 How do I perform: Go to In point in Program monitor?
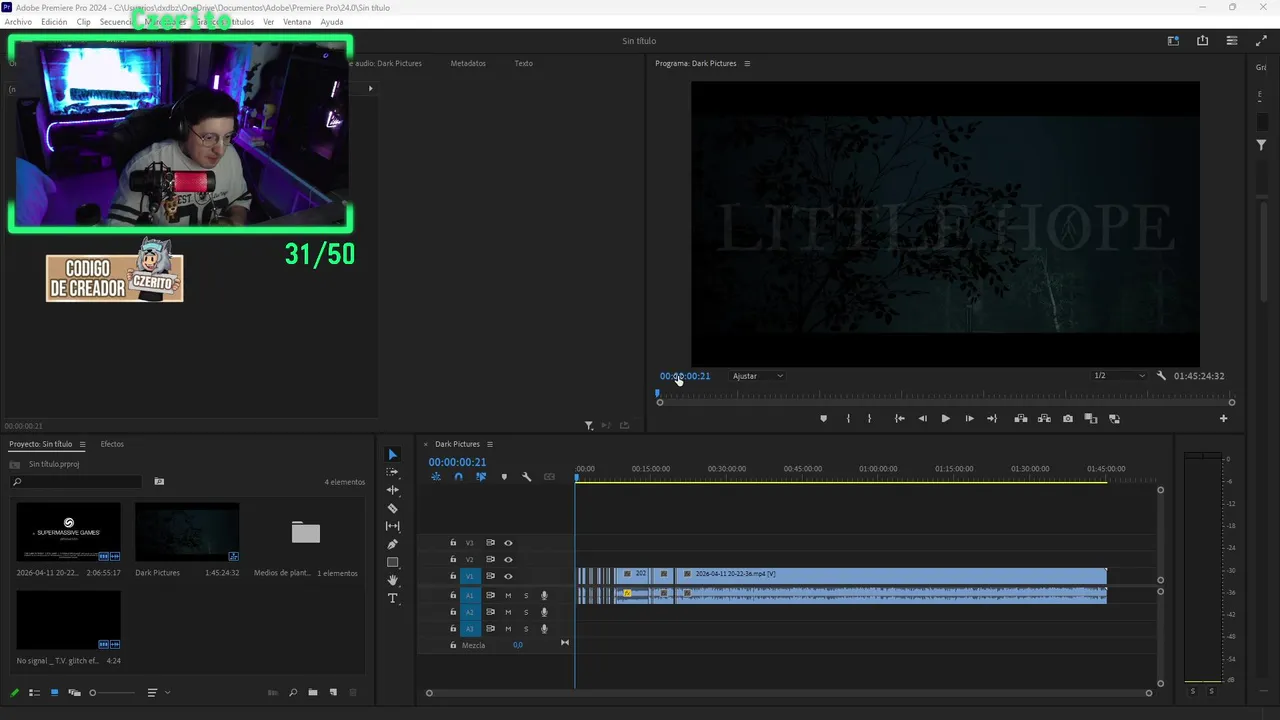(x=899, y=419)
